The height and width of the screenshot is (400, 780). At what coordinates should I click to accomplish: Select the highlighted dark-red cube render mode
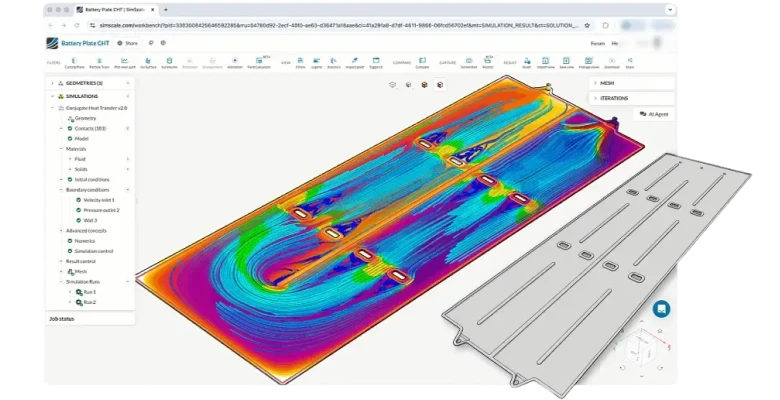440,85
